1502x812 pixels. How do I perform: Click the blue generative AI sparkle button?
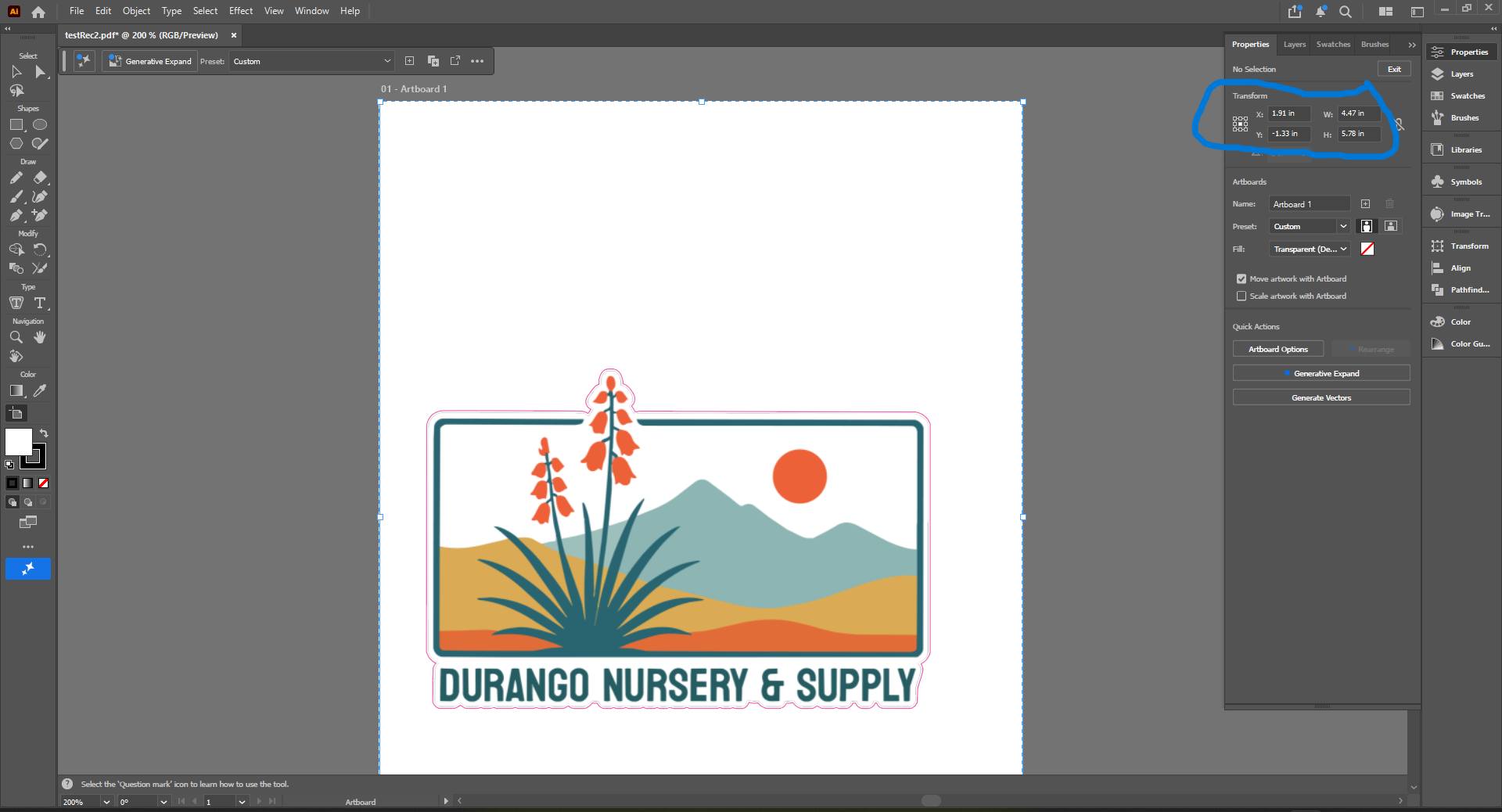pos(28,569)
